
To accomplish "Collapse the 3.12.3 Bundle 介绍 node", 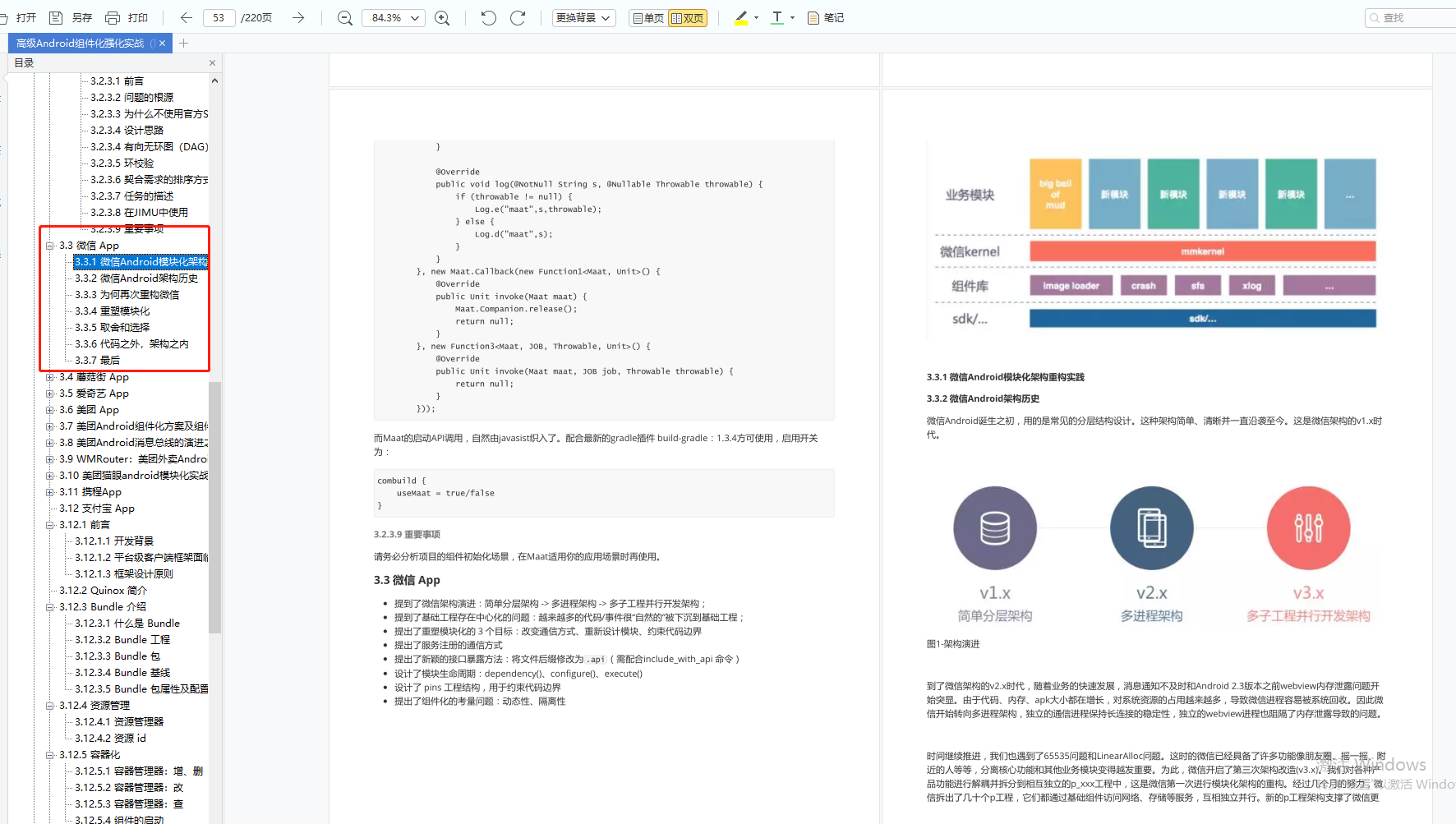I will [50, 607].
